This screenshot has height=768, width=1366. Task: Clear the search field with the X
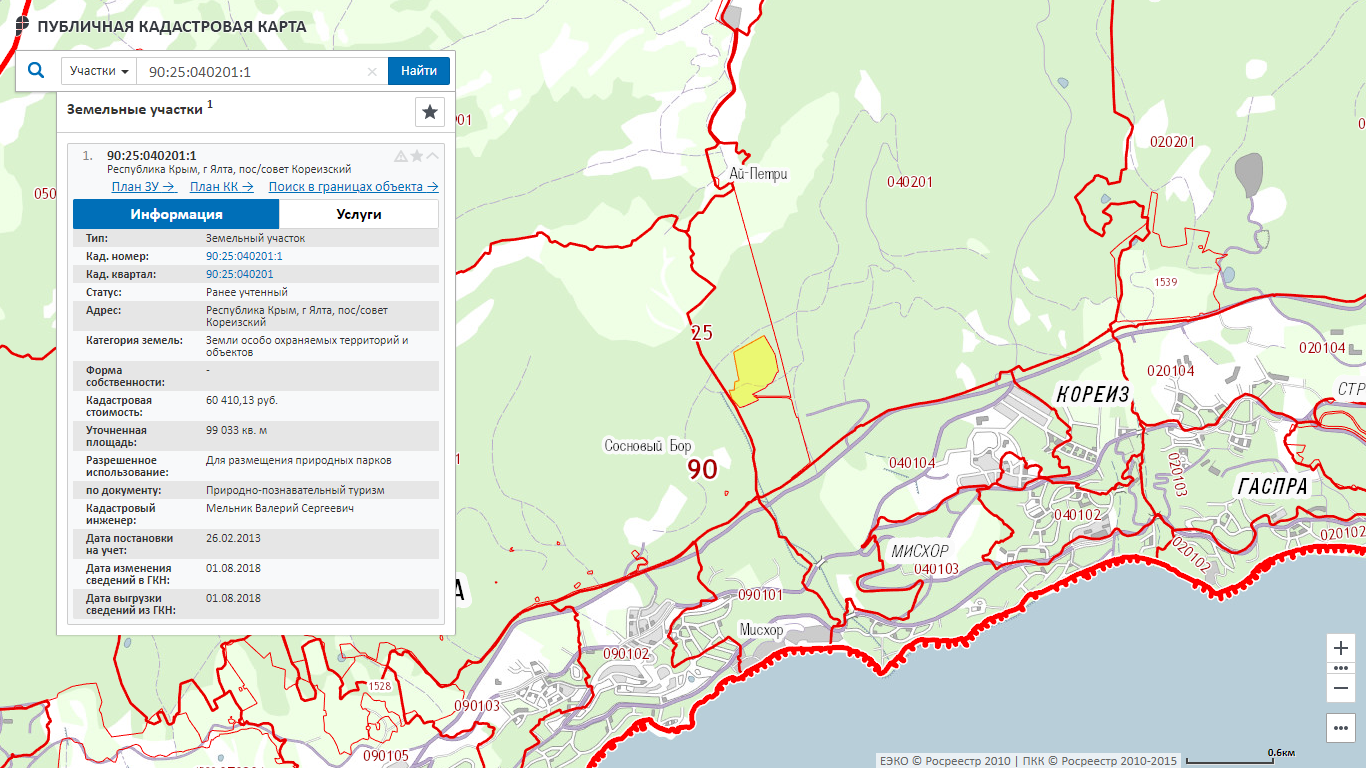(372, 72)
